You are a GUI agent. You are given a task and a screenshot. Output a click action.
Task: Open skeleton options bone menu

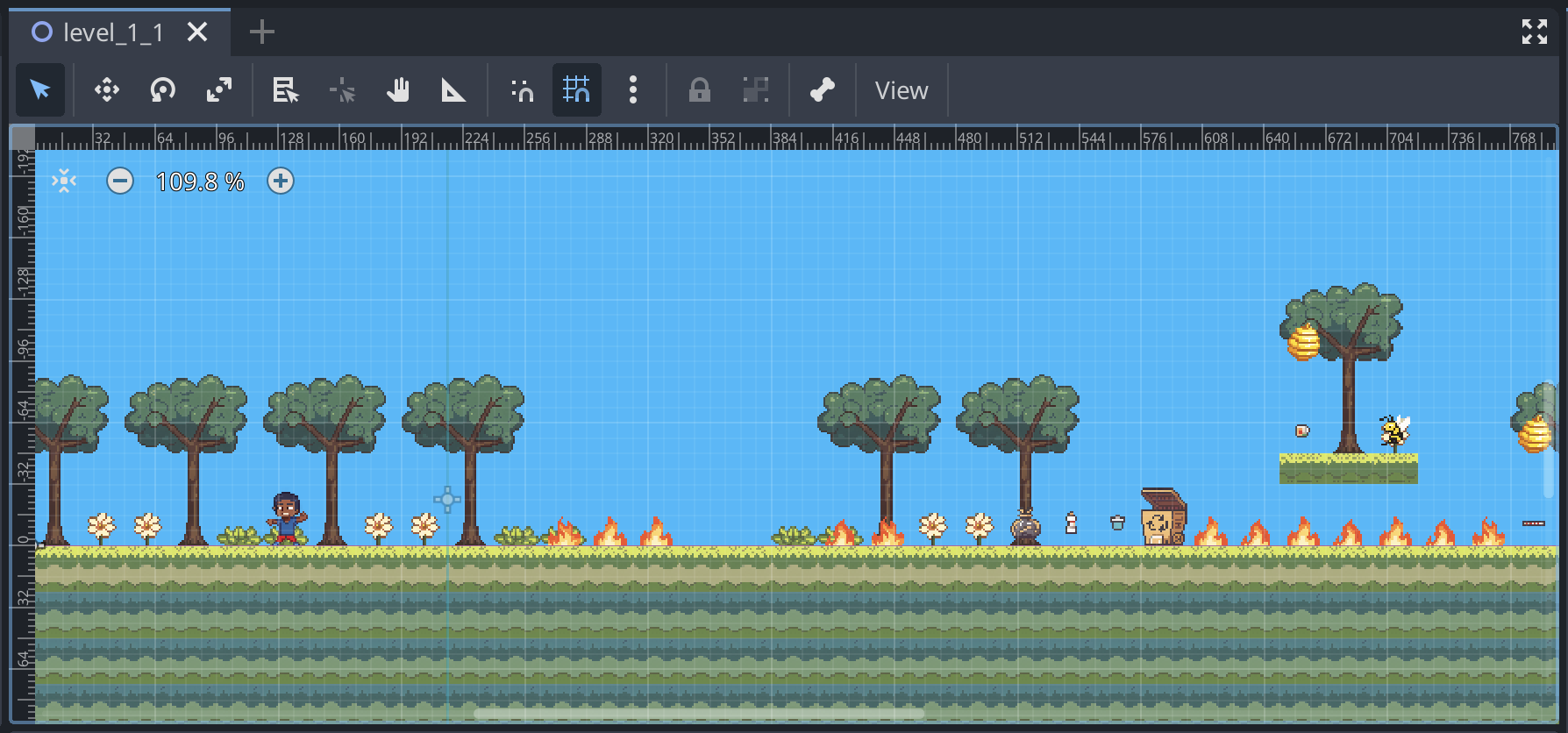[x=822, y=90]
